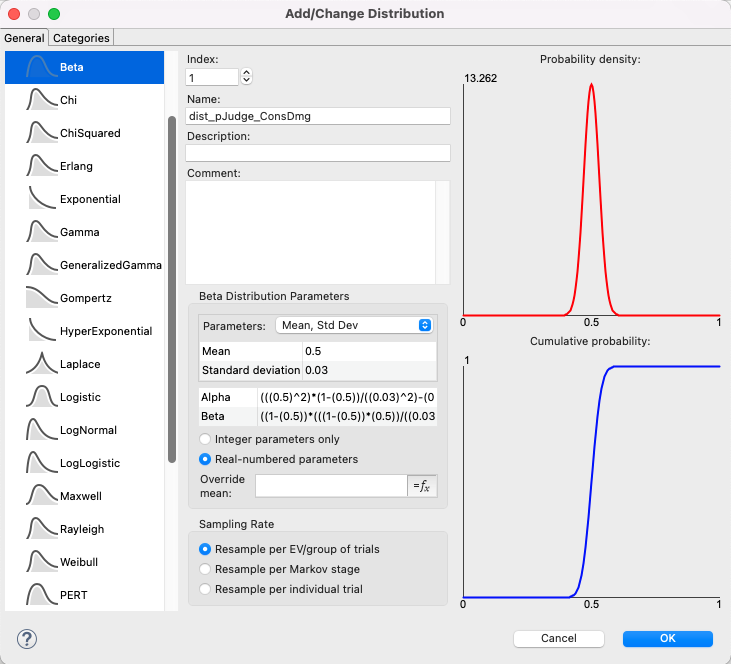The image size is (731, 664).
Task: Choose the Chi distribution icon
Action: [41, 100]
